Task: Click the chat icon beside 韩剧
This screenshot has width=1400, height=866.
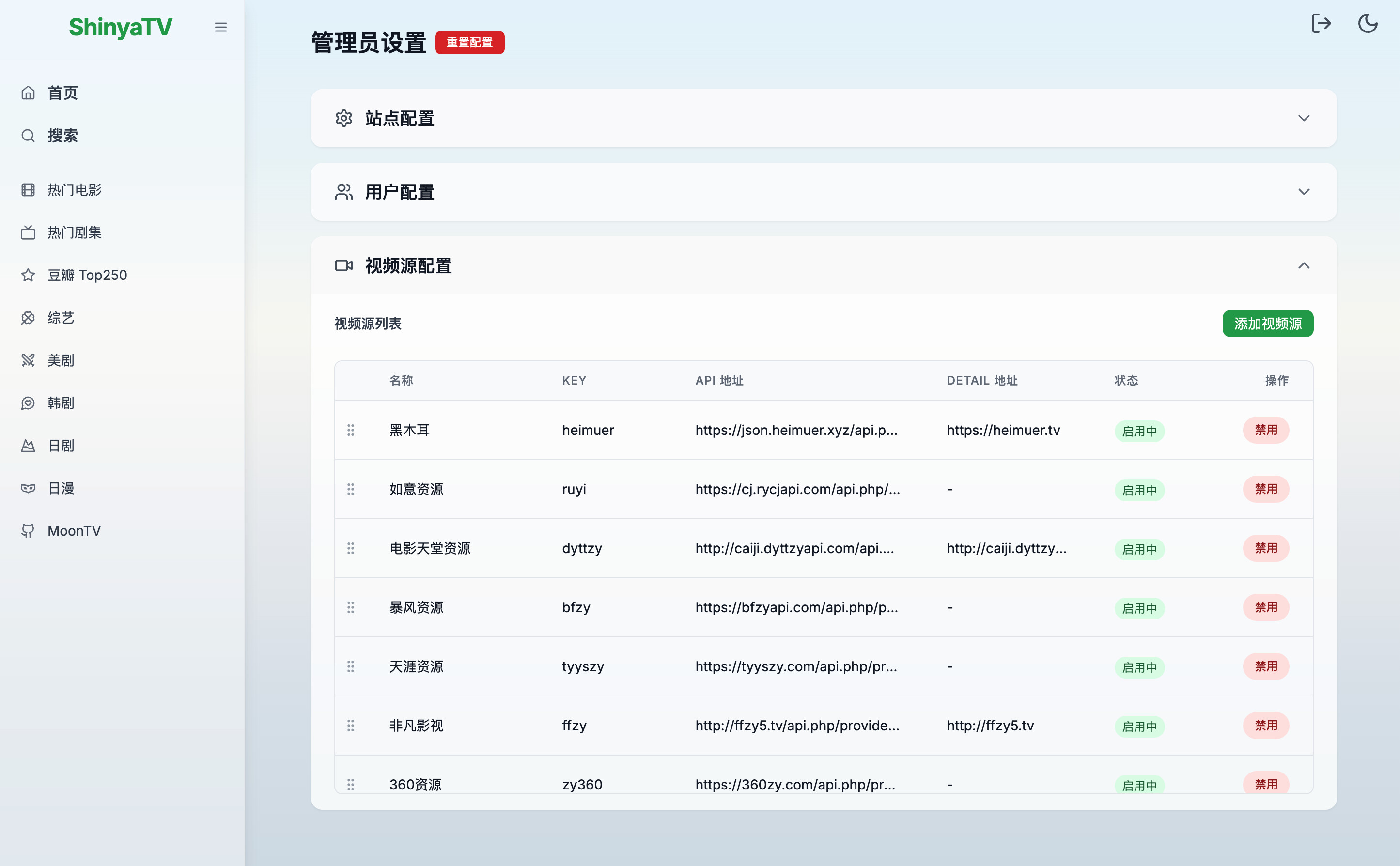Action: click(x=28, y=403)
